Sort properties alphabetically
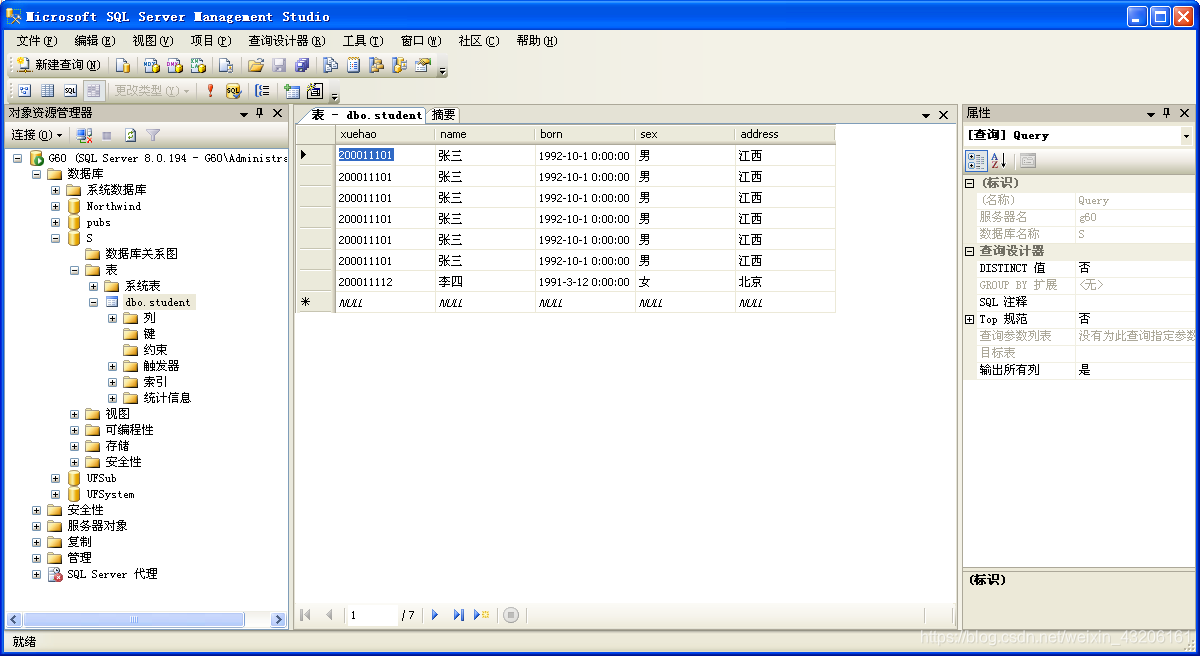This screenshot has width=1200, height=656. pyautogui.click(x=998, y=161)
